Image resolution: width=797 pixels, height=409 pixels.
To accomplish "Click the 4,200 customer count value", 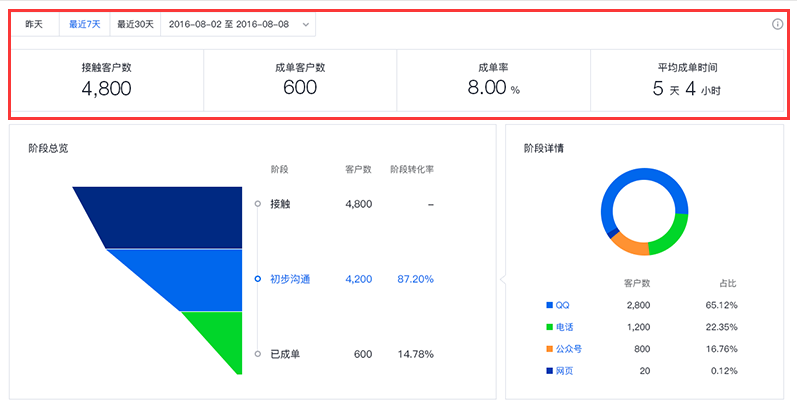I will (x=358, y=279).
